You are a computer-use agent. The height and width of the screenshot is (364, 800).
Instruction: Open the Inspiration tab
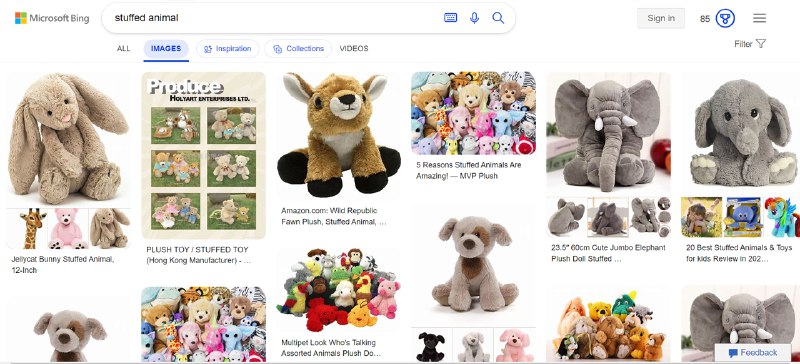[x=228, y=48]
